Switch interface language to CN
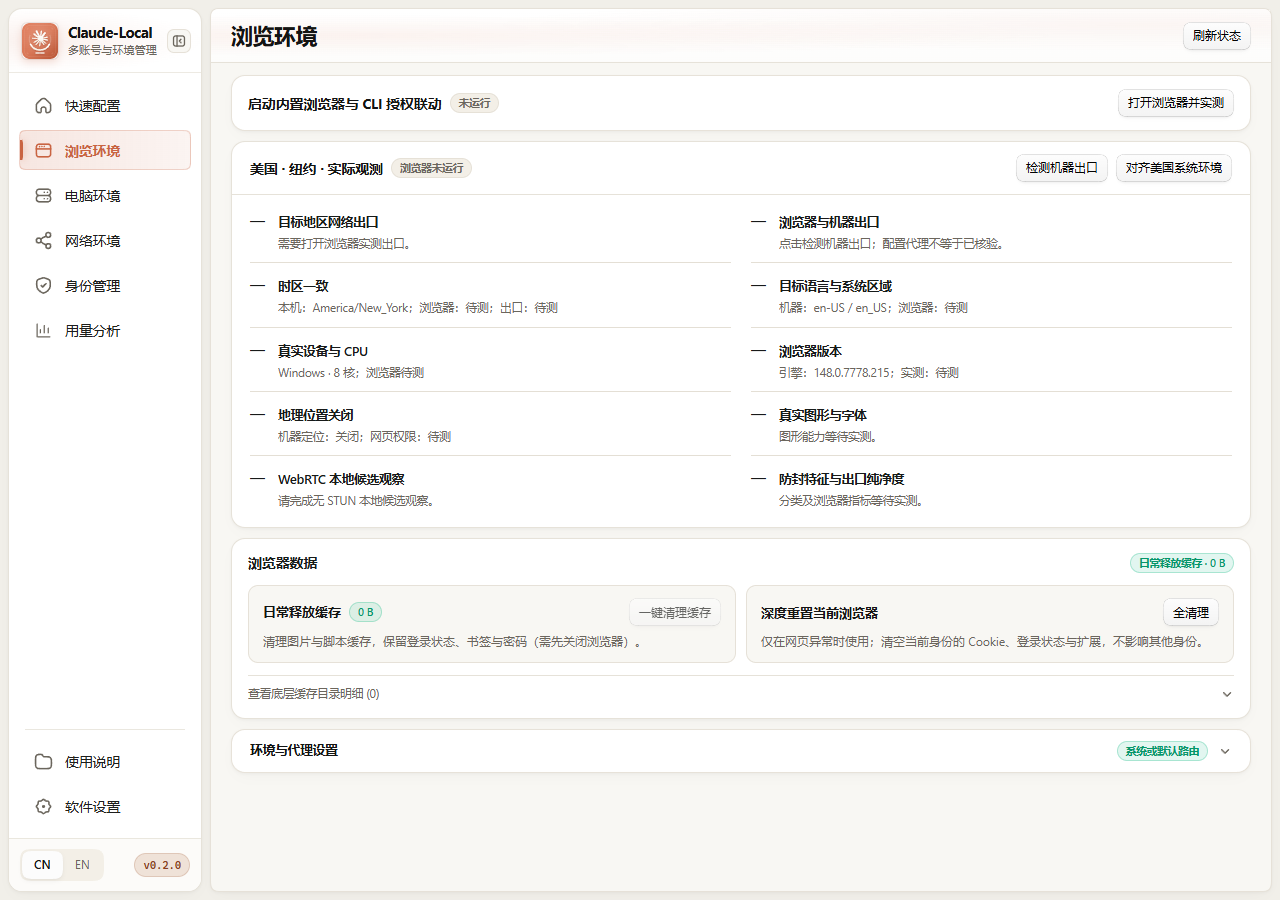 [x=42, y=865]
